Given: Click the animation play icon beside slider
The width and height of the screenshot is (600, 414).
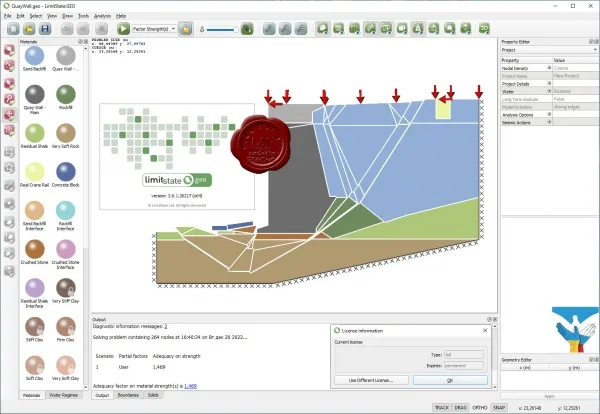Looking at the screenshot, I should coord(247,29).
